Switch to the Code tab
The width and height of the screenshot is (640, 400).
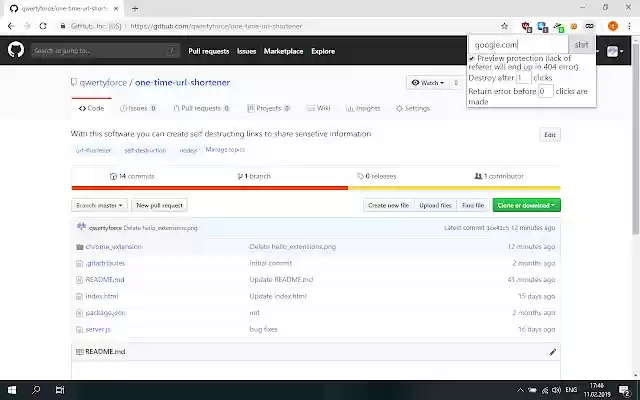click(x=91, y=108)
